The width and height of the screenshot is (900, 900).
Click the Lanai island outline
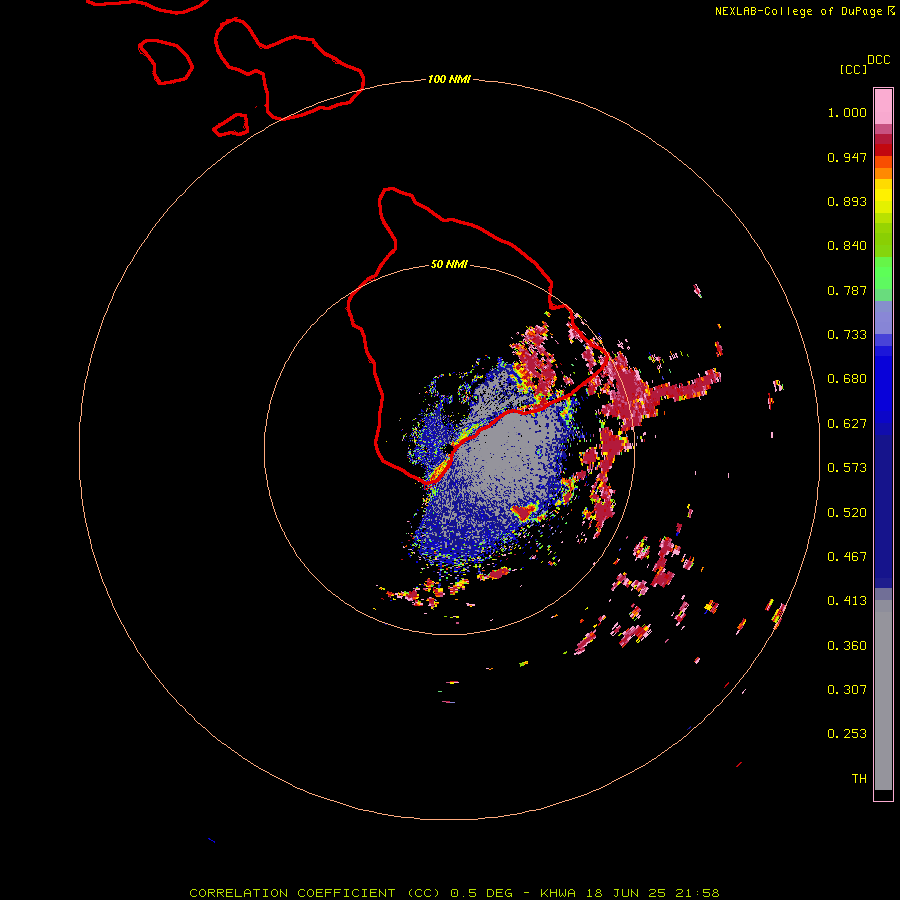[165, 61]
